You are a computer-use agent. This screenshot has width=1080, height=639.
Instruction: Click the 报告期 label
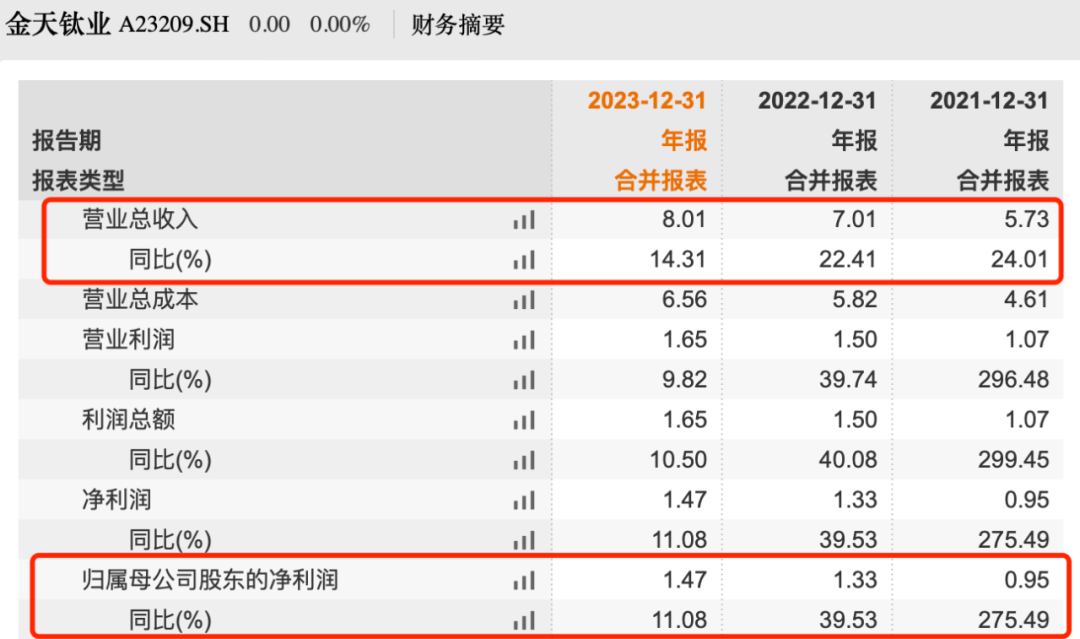click(x=67, y=140)
